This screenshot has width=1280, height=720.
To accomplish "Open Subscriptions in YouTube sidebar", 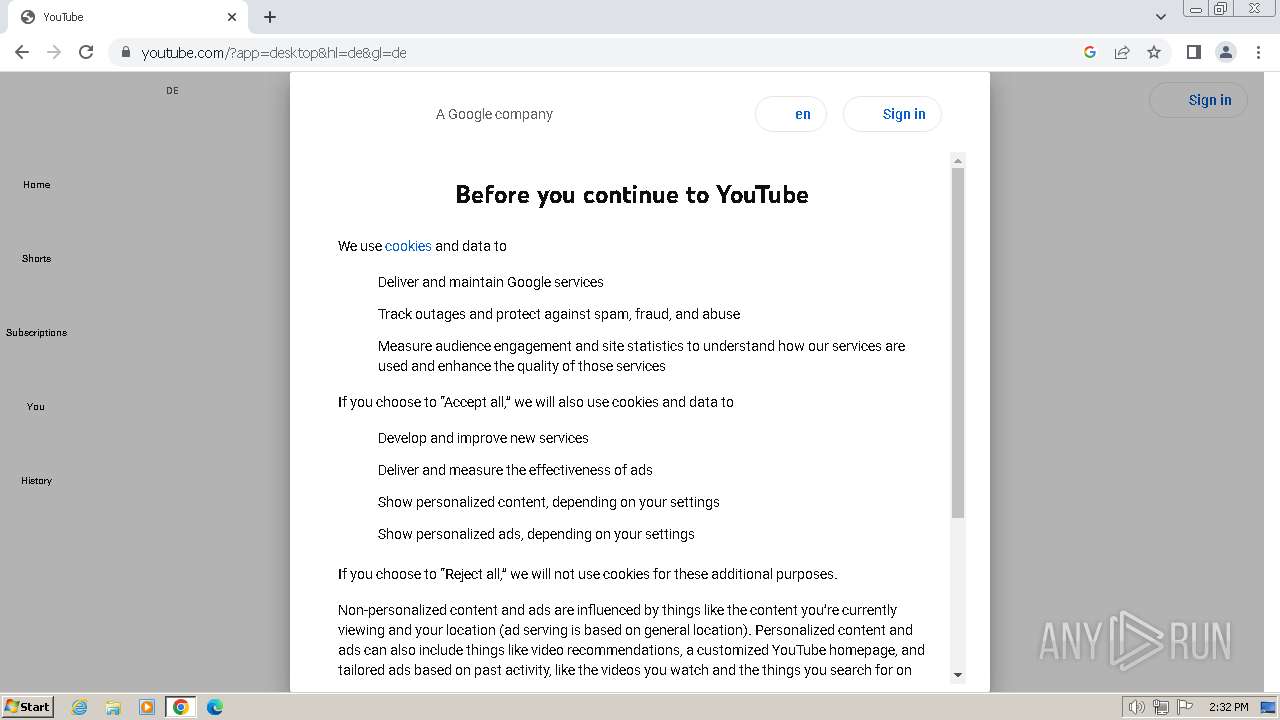I will (36, 333).
